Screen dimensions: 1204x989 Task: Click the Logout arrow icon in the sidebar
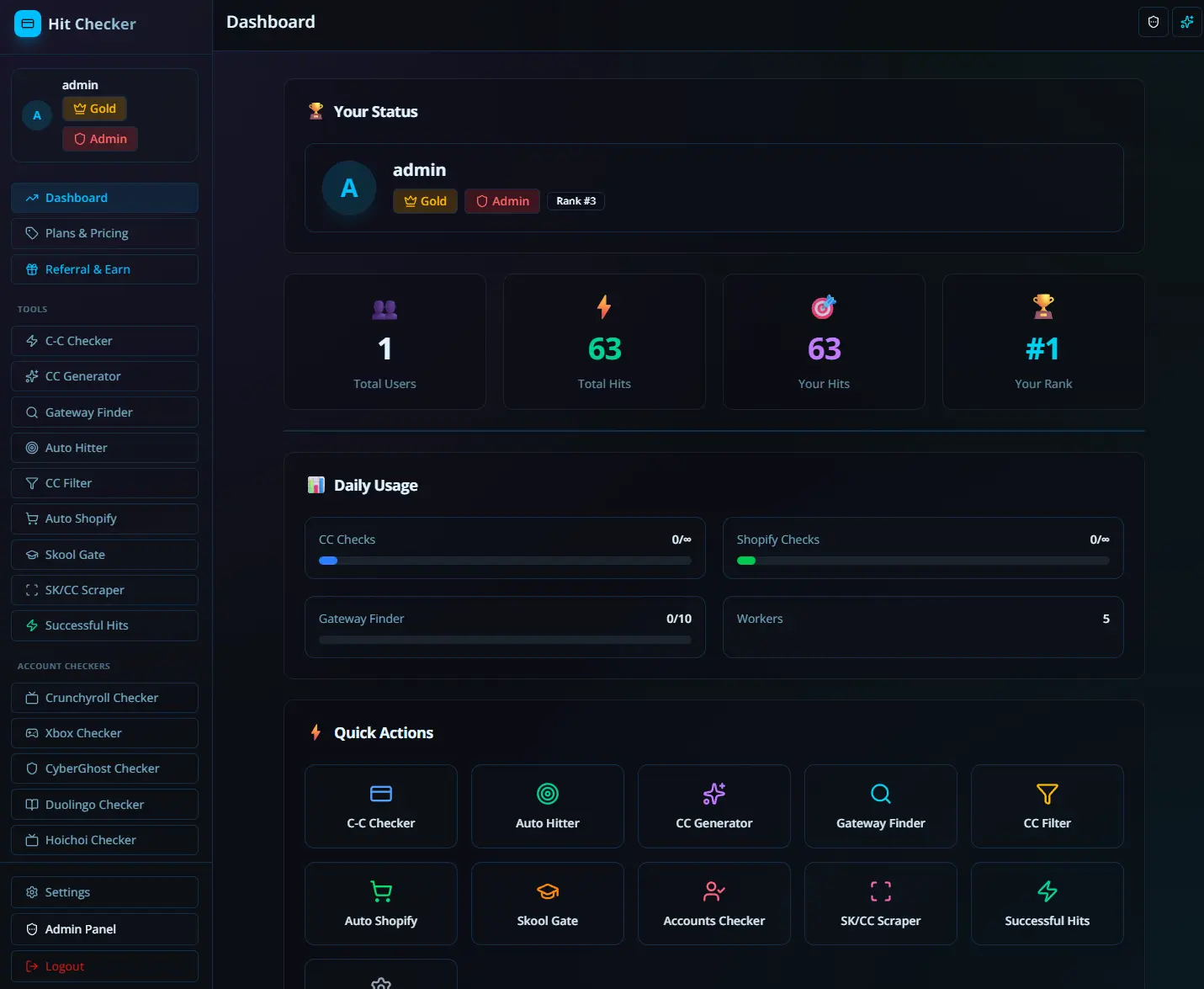(32, 966)
